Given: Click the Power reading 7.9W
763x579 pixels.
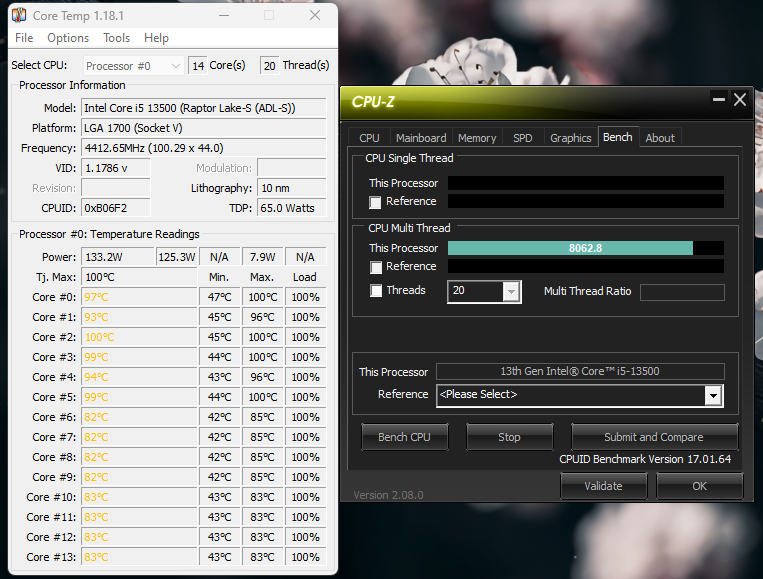Looking at the screenshot, I should (263, 257).
